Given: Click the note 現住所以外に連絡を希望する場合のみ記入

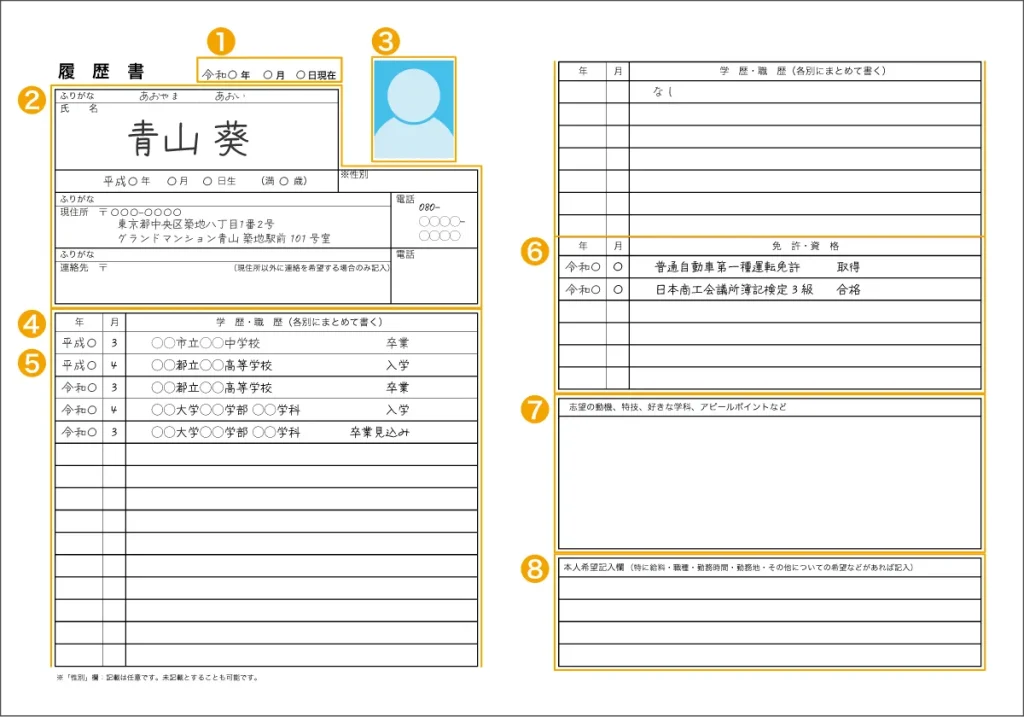Looking at the screenshot, I should (x=312, y=268).
